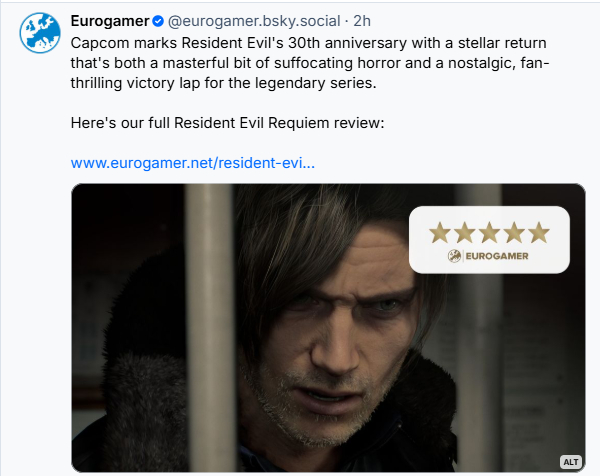Viewport: 600px width, 476px height.
Task: Click the 'Here's our full Resident Evil' line
Action: click(227, 123)
